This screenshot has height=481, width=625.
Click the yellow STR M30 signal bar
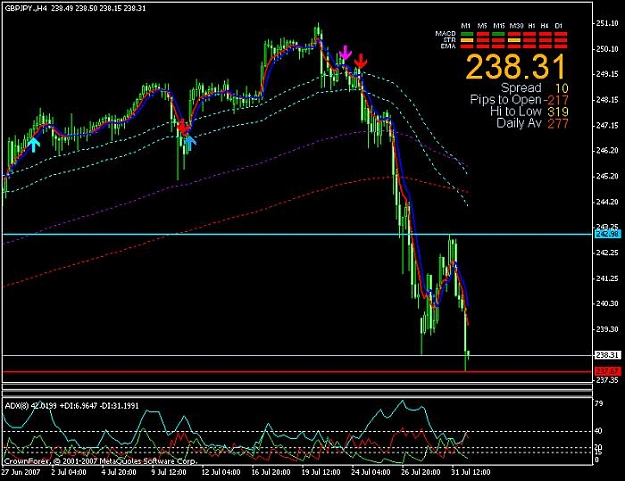pyautogui.click(x=515, y=40)
